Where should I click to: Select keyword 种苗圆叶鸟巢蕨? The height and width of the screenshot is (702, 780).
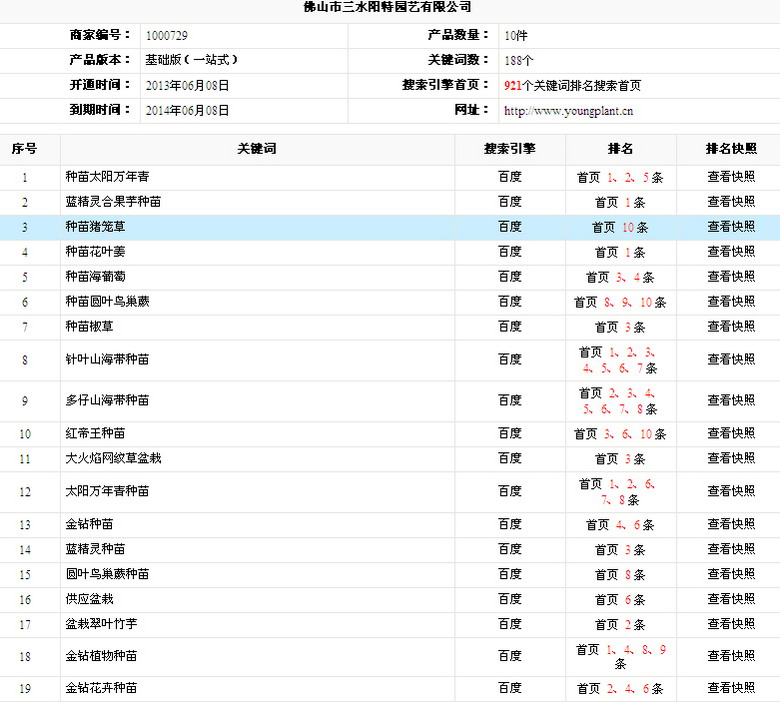107,301
